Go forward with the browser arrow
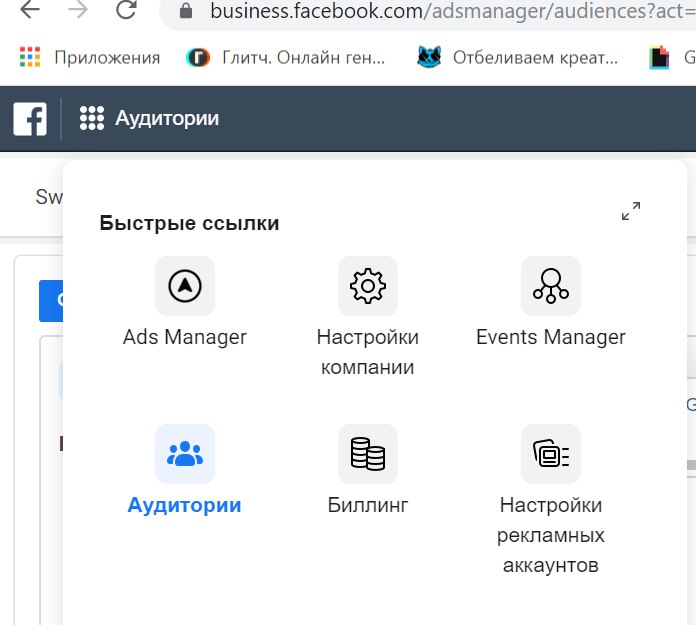The height and width of the screenshot is (625, 696). pos(78,10)
